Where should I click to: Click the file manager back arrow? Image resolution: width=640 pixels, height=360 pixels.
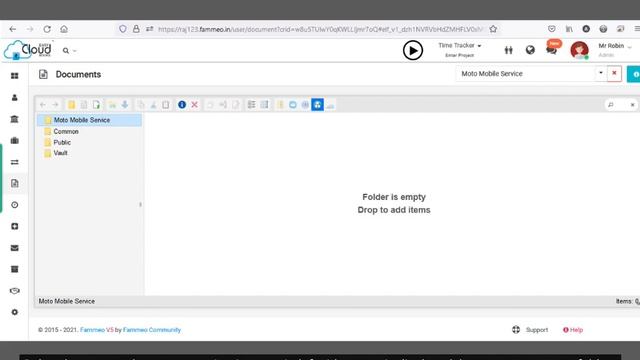pos(43,105)
